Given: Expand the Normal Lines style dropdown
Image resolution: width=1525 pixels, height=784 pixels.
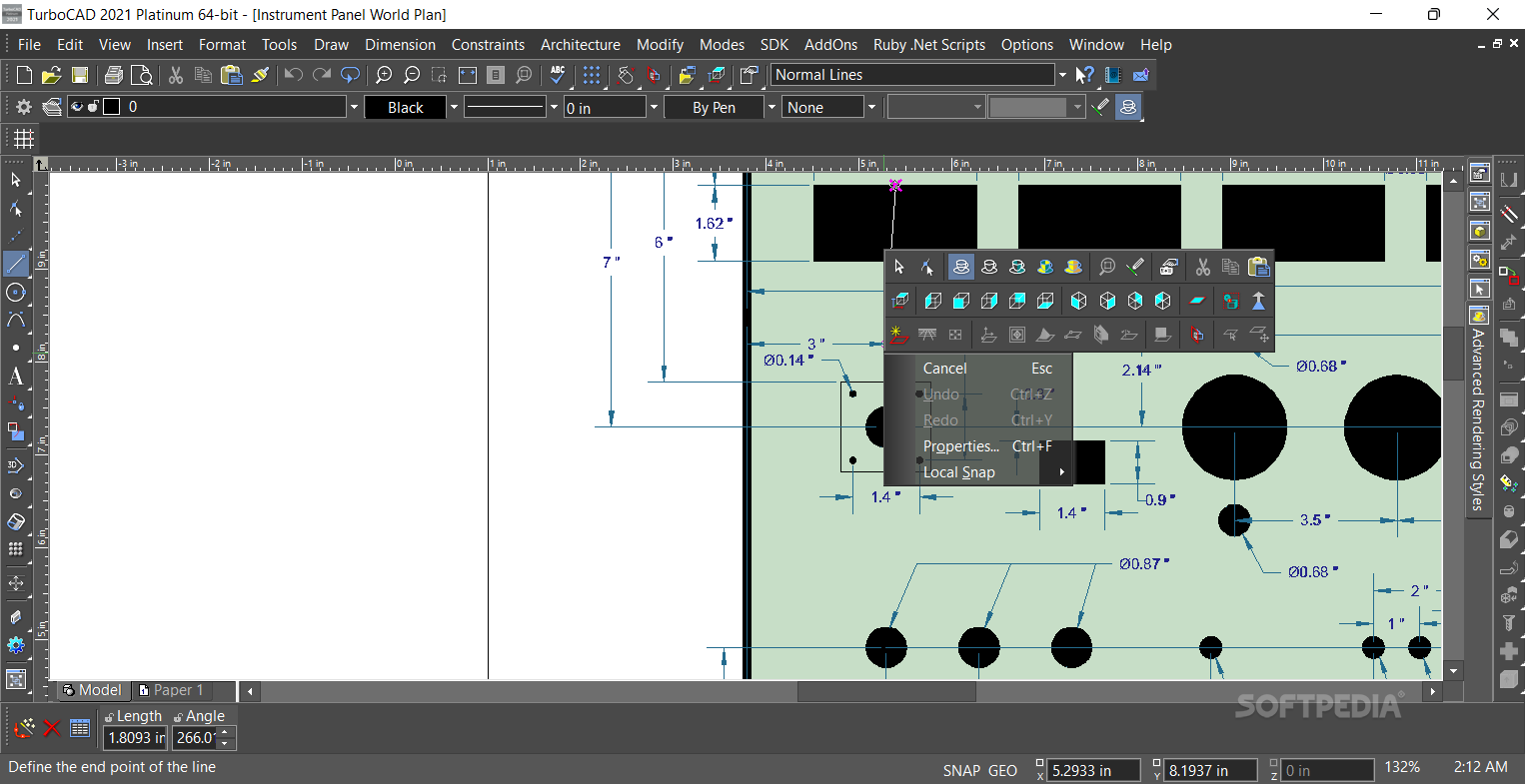Looking at the screenshot, I should tap(1062, 75).
